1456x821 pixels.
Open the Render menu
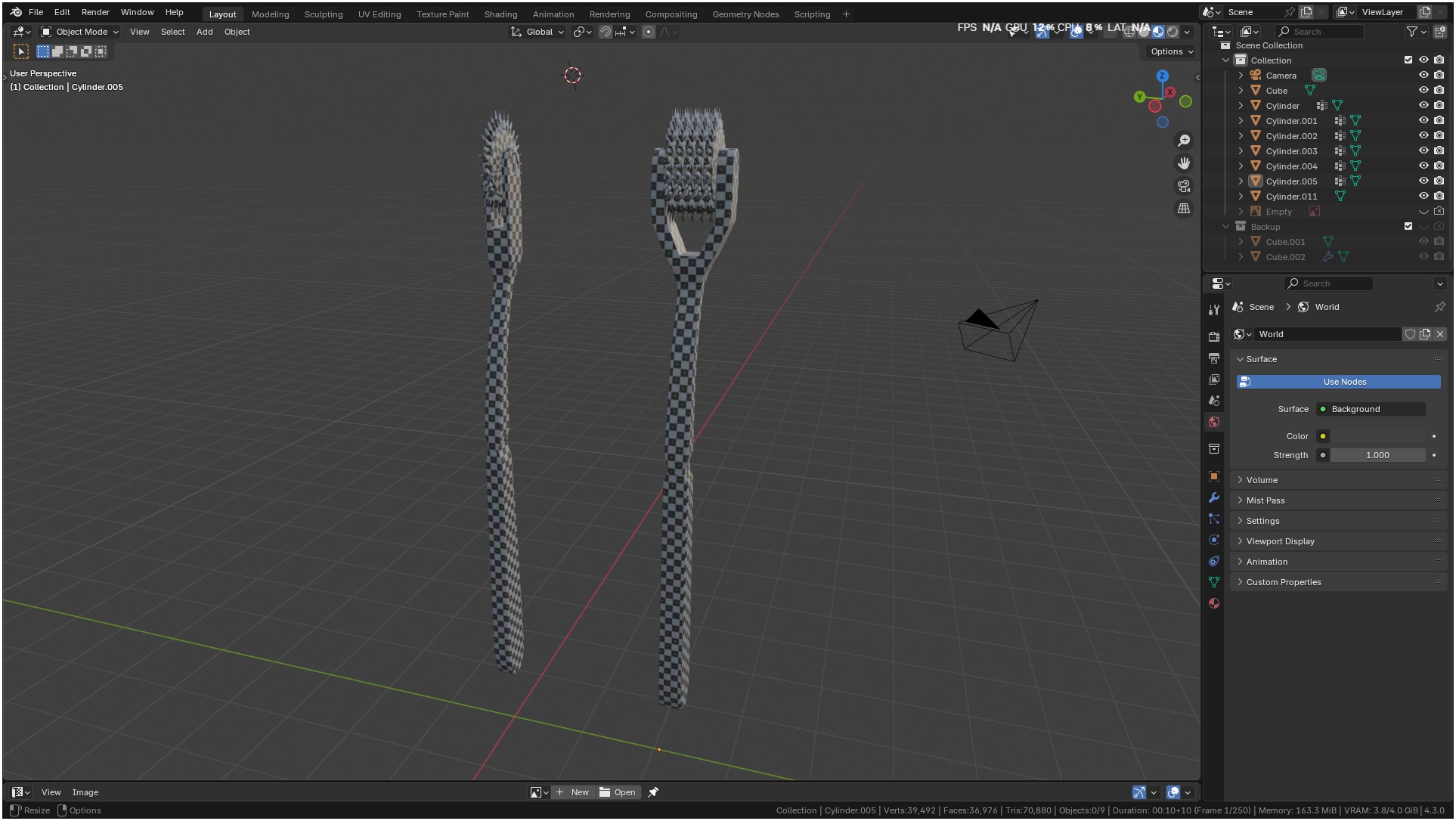pos(95,12)
